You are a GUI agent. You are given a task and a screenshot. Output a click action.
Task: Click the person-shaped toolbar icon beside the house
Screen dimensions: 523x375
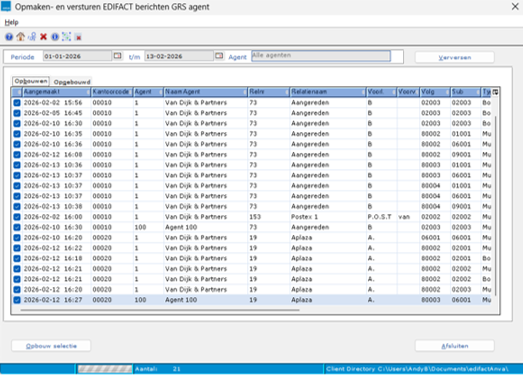(32, 36)
